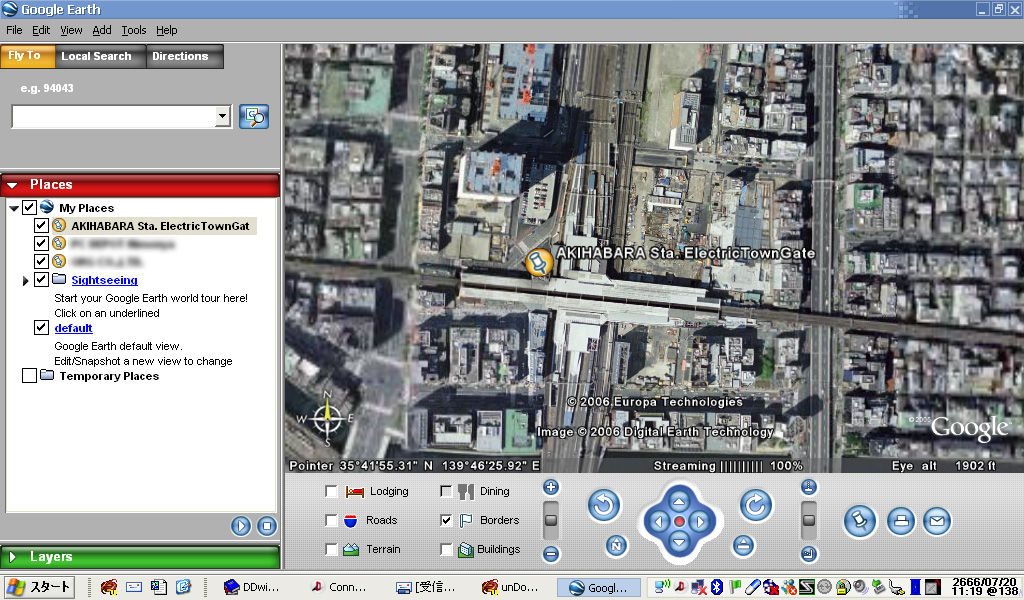The height and width of the screenshot is (600, 1024).
Task: Click AKIHABARA placemark icon in Places list
Action: click(x=59, y=225)
